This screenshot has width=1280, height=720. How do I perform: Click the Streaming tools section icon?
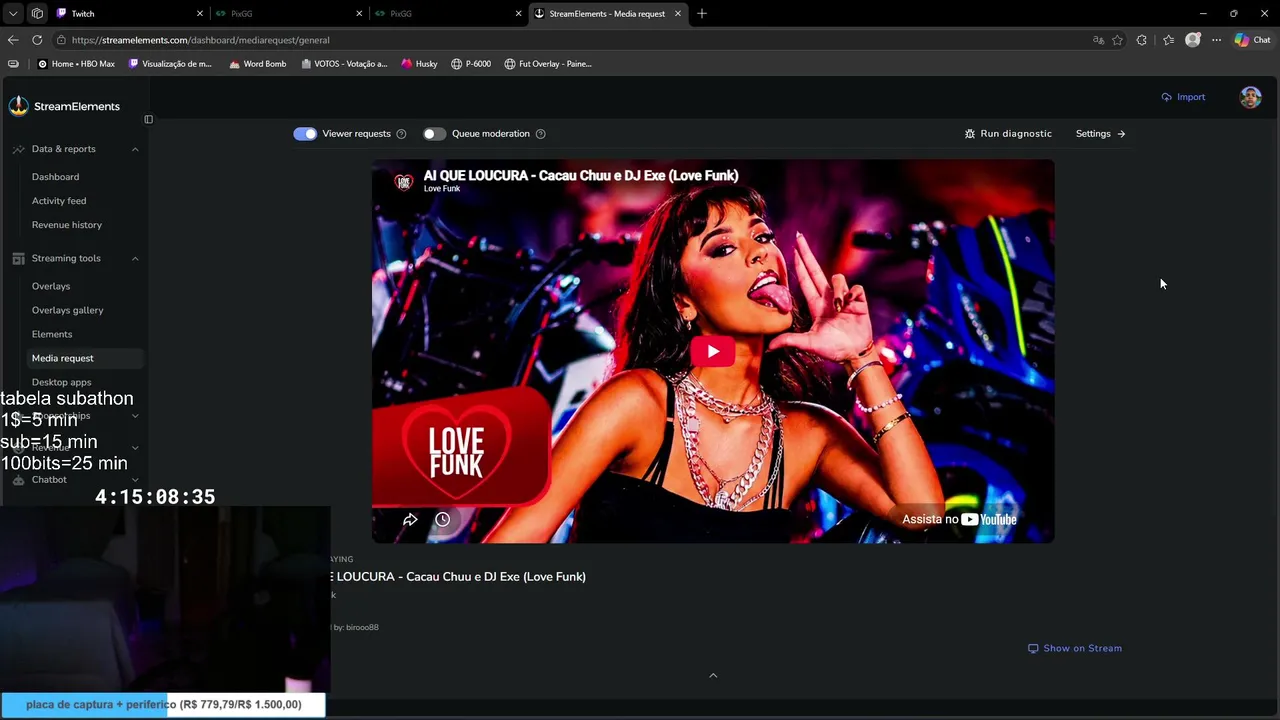coord(18,258)
